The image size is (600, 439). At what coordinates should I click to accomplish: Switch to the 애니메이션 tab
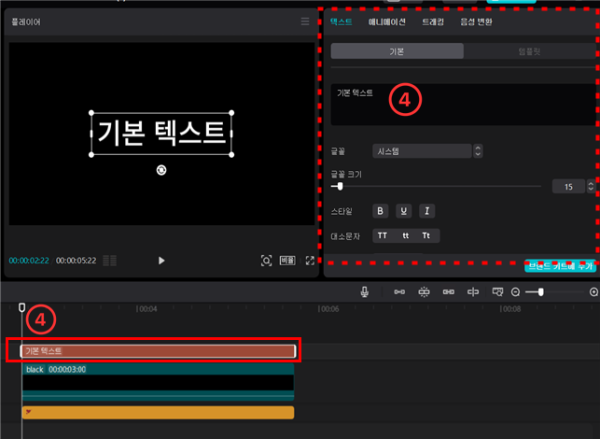[x=384, y=21]
